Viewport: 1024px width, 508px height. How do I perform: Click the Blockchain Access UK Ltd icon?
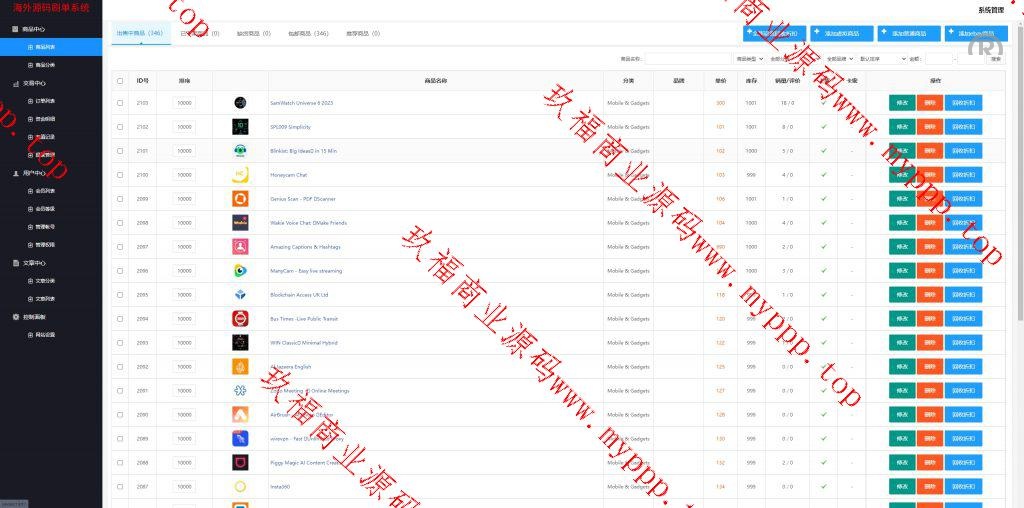[x=240, y=295]
